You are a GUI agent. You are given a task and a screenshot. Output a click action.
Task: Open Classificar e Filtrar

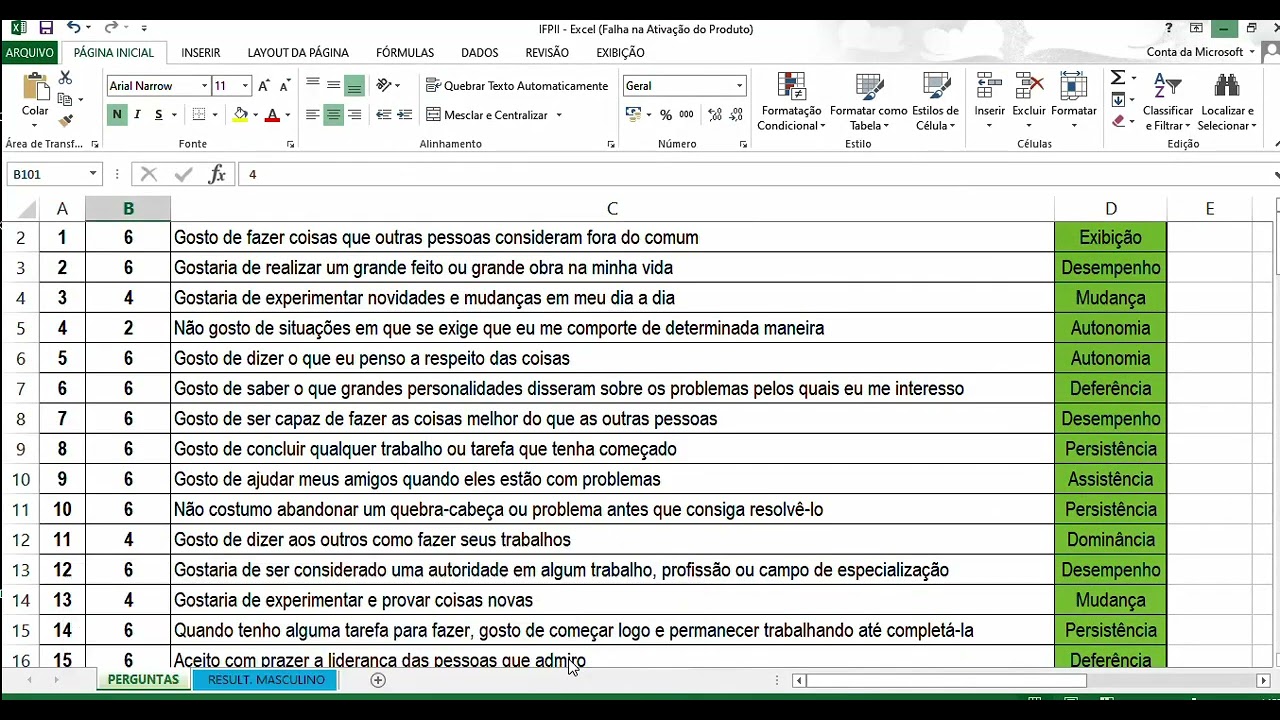[1167, 101]
